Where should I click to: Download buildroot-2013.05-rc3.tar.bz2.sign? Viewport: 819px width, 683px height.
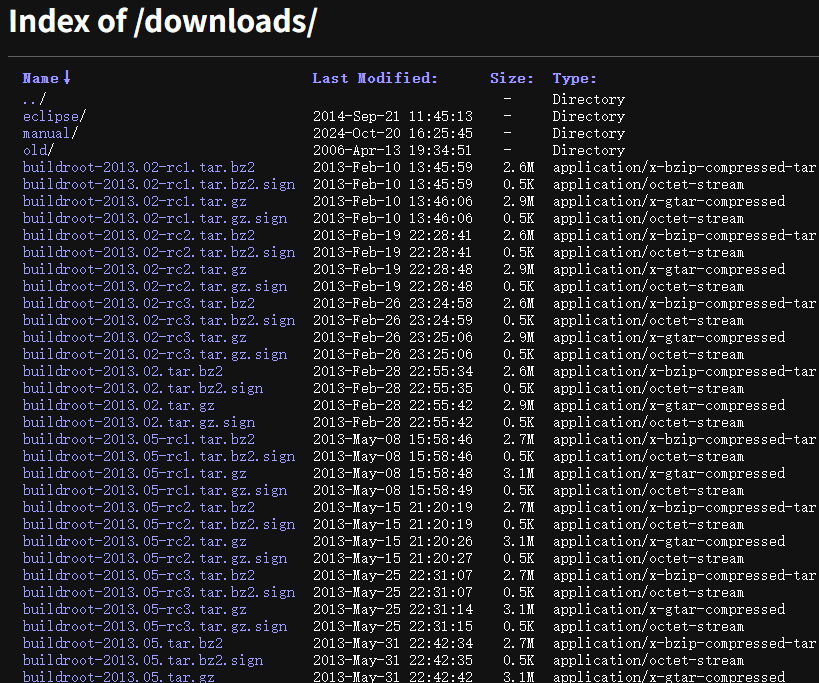[x=159, y=592]
